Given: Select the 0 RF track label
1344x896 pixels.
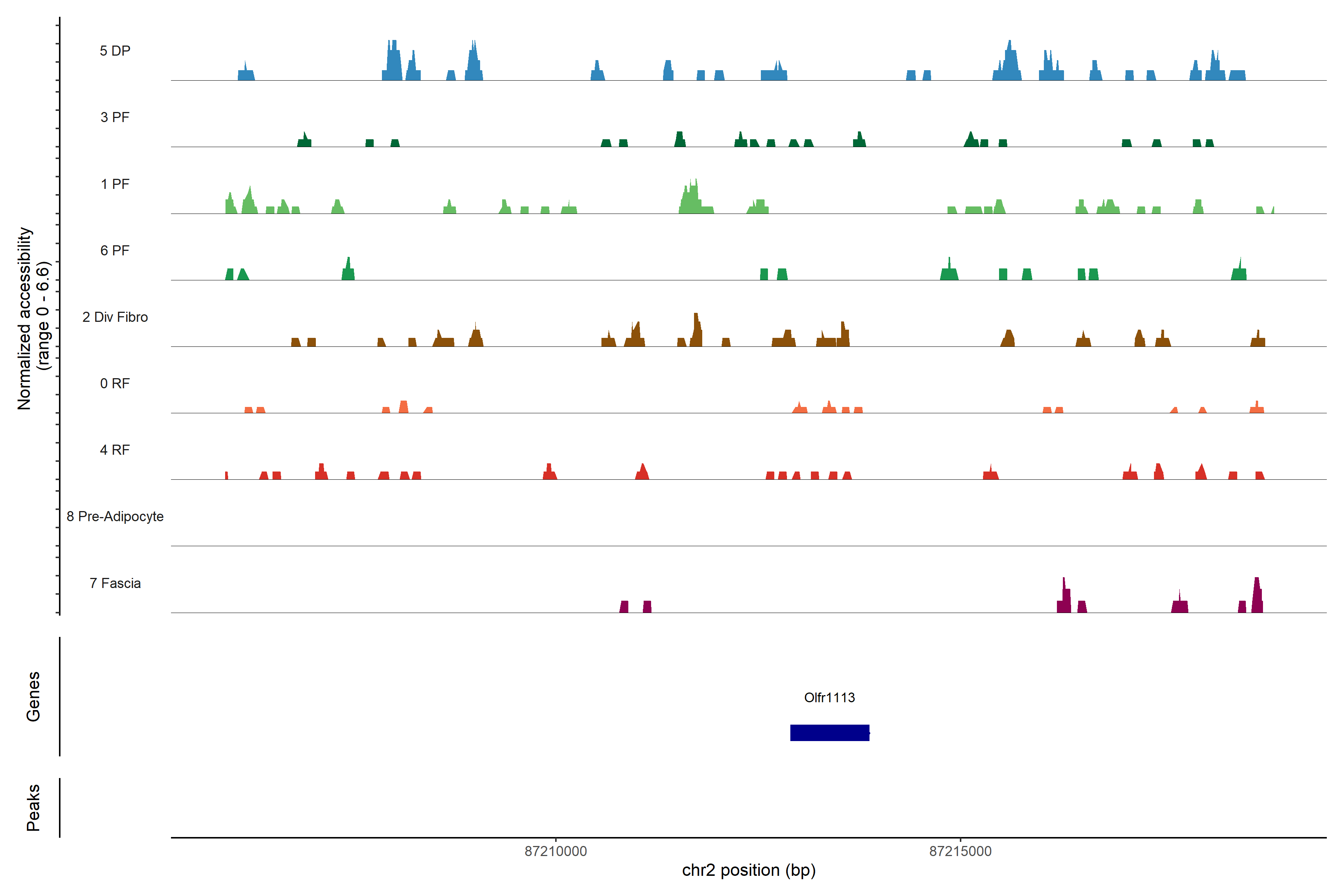Looking at the screenshot, I should [115, 383].
